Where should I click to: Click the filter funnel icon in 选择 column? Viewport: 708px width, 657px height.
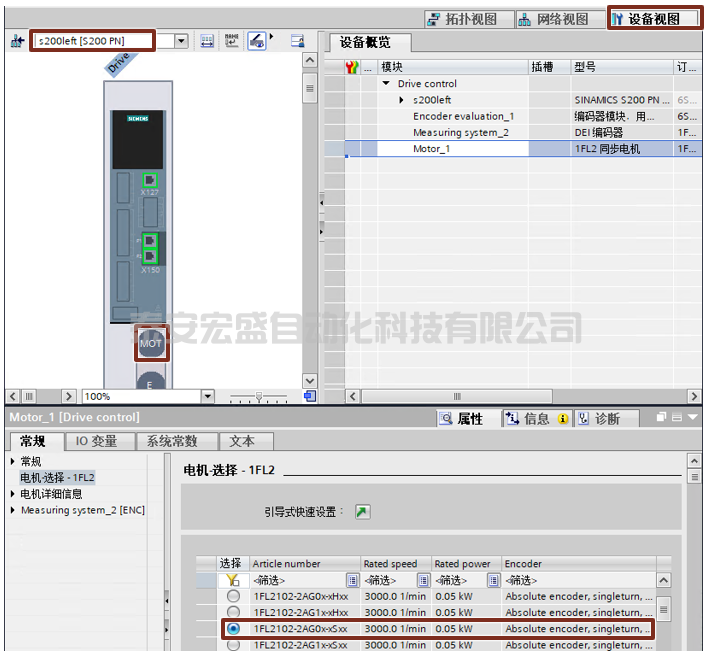[x=233, y=580]
